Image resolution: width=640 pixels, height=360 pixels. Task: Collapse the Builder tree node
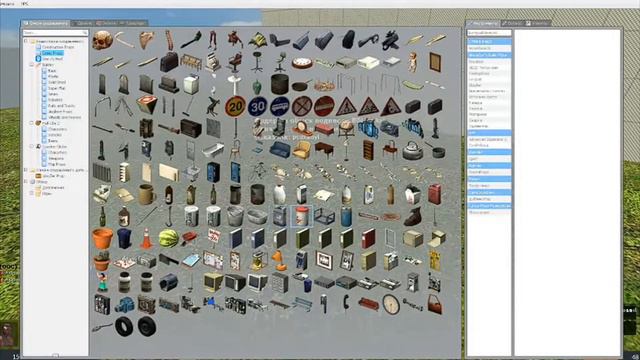coord(32,64)
